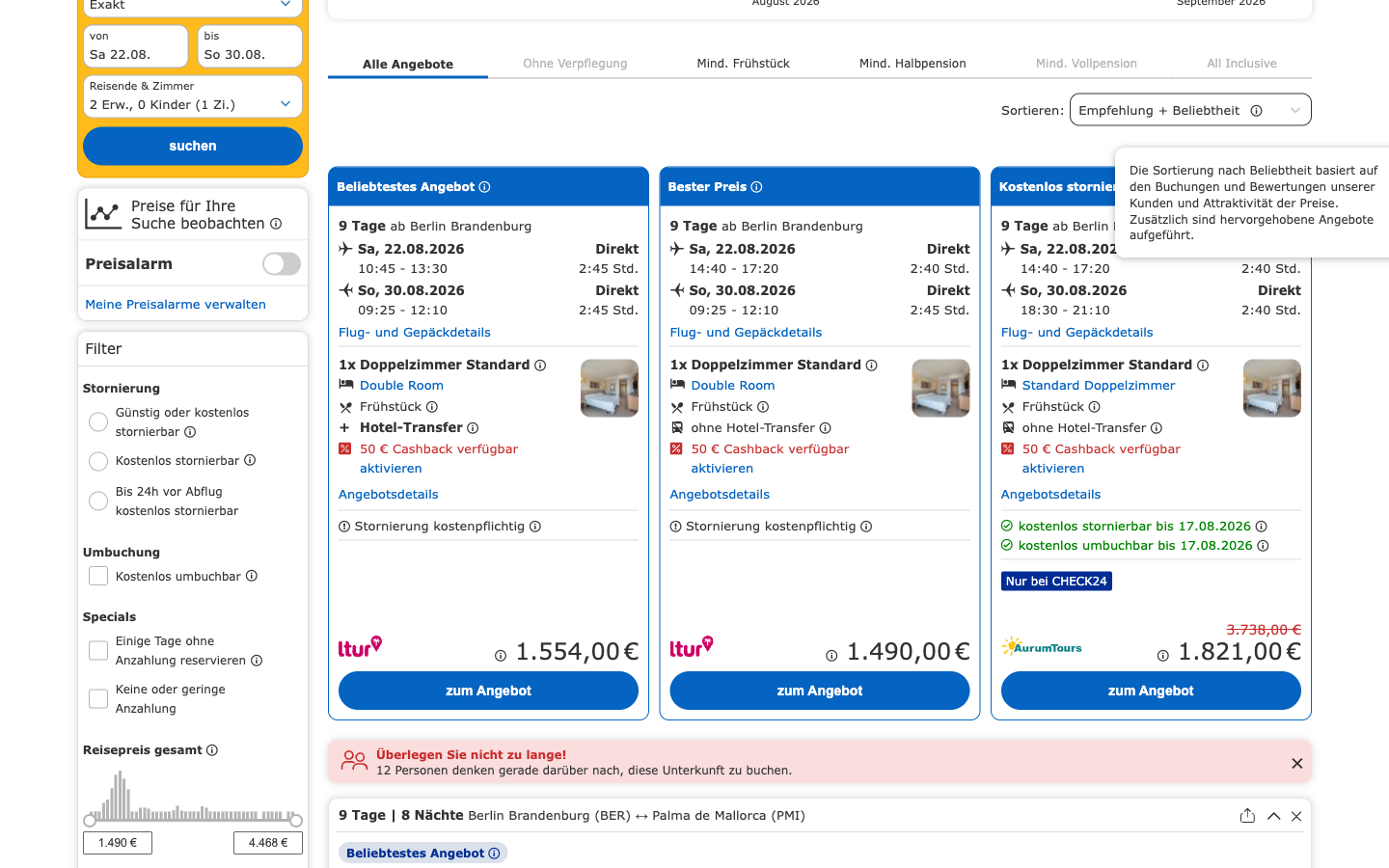Check Kostenlos umbuchbar checkbox

(98, 576)
